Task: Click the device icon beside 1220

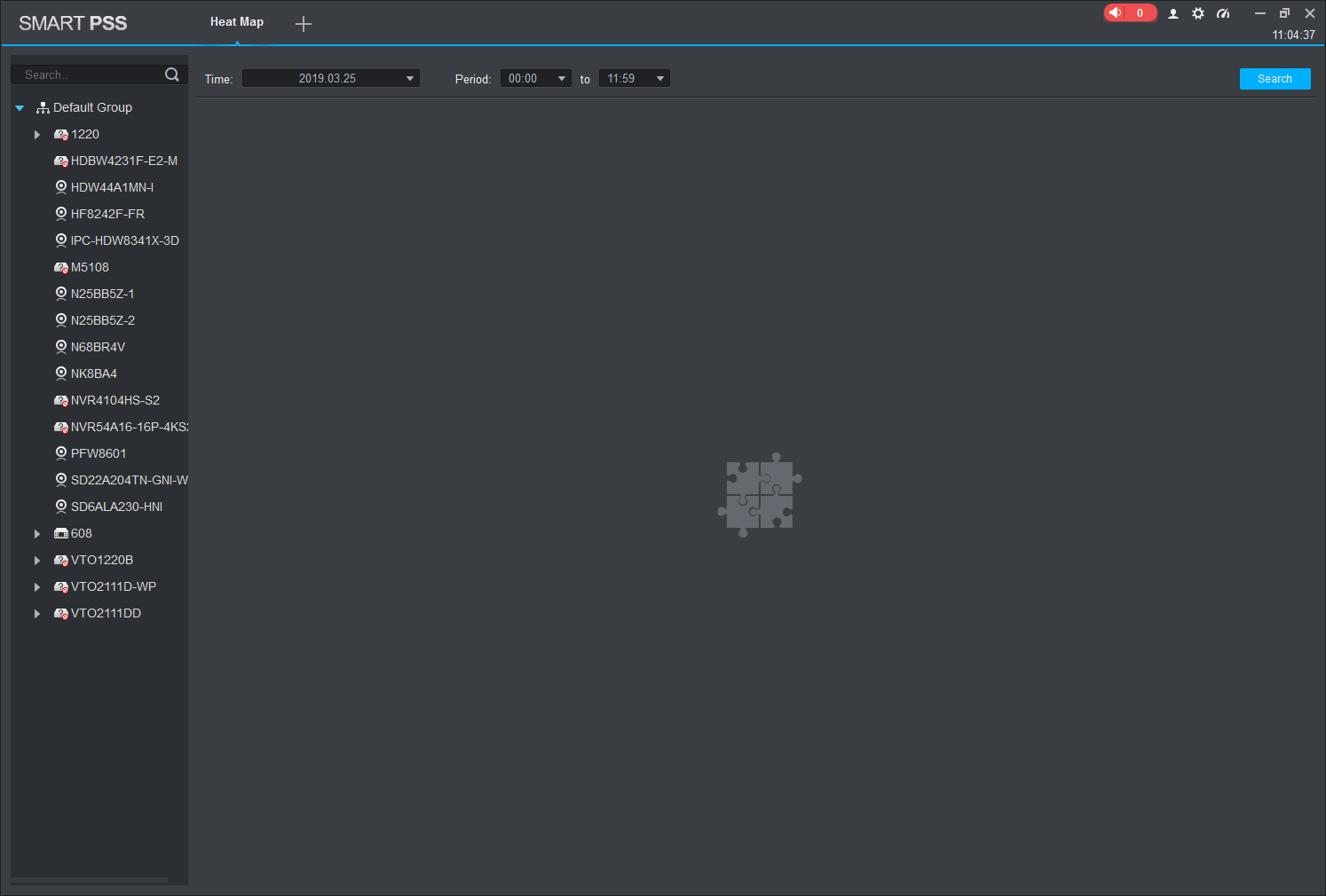Action: [x=61, y=135]
